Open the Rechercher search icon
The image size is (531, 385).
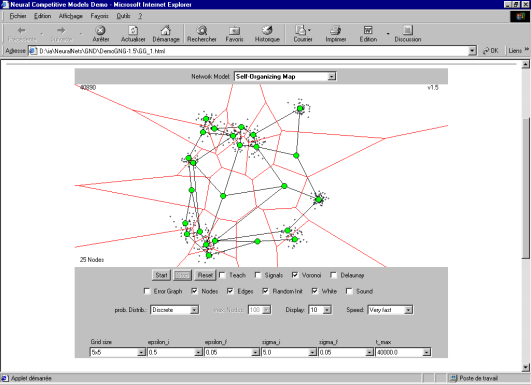[202, 31]
